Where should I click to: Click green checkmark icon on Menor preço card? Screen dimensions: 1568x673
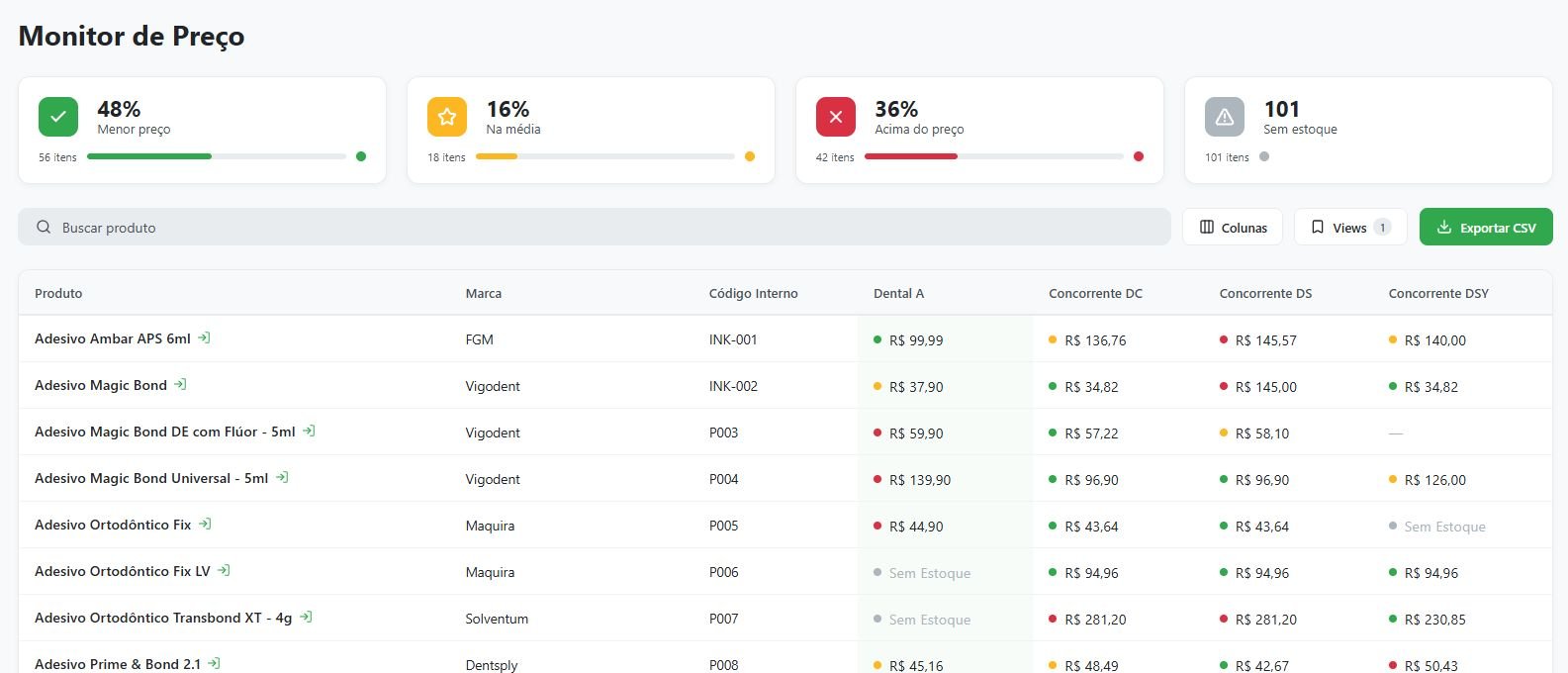58,117
